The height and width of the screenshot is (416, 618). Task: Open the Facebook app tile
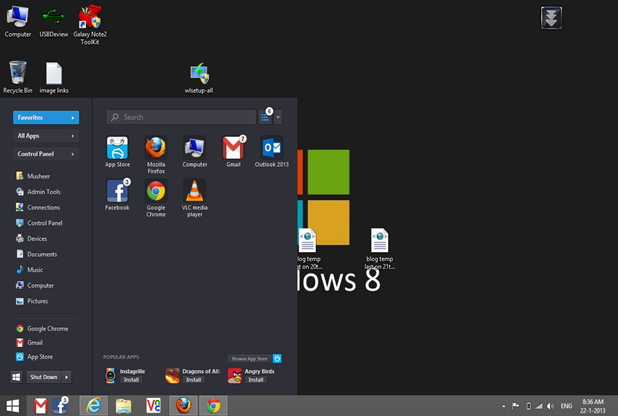tap(117, 191)
